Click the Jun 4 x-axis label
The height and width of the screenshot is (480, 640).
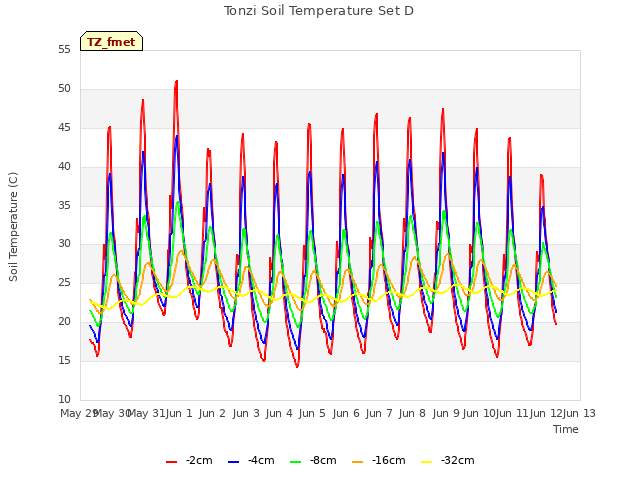pos(279,413)
